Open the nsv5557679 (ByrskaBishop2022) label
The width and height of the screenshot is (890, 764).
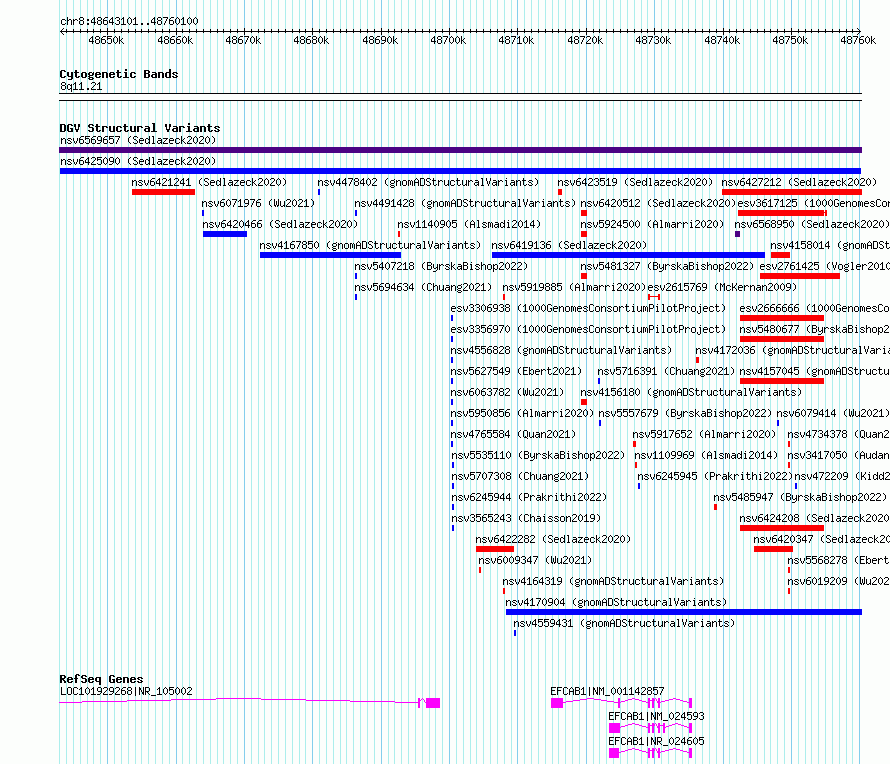pos(685,413)
